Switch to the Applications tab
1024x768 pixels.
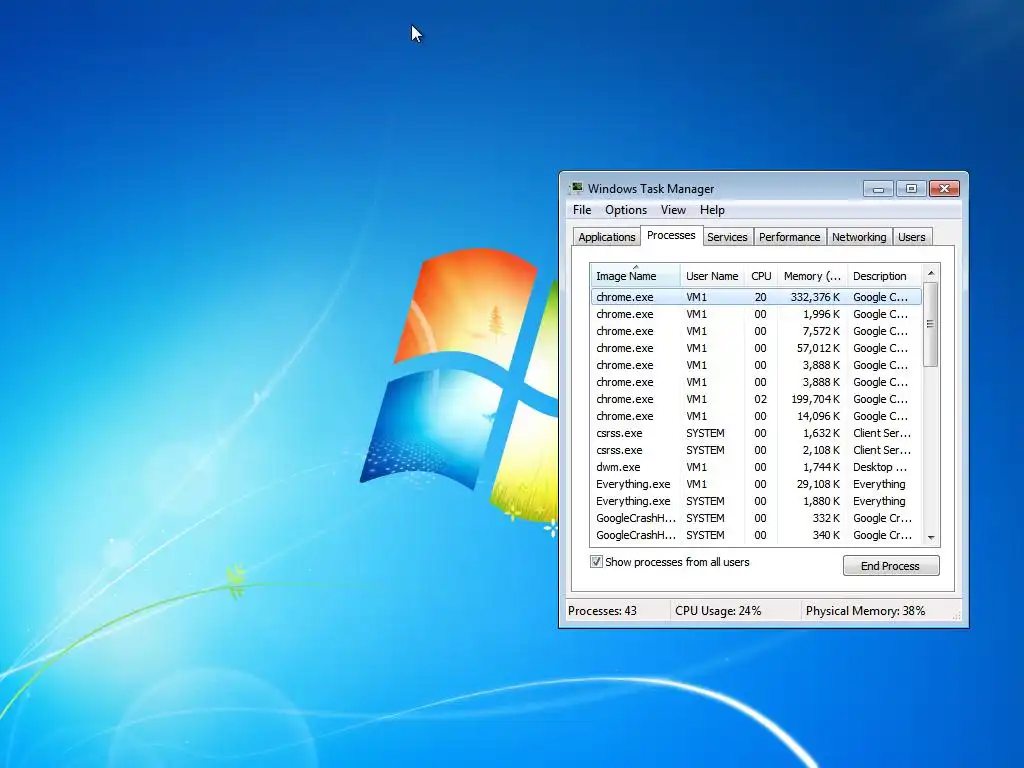[607, 237]
